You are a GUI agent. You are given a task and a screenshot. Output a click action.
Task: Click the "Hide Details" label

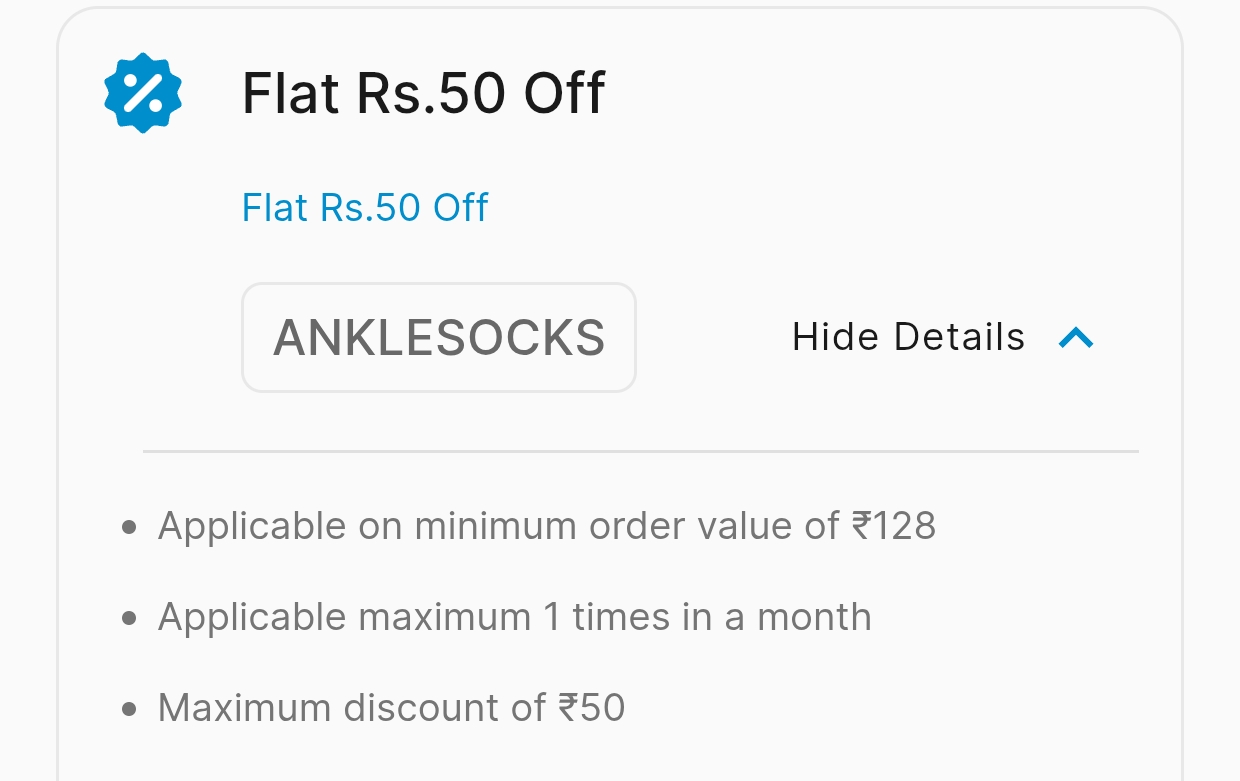[908, 338]
